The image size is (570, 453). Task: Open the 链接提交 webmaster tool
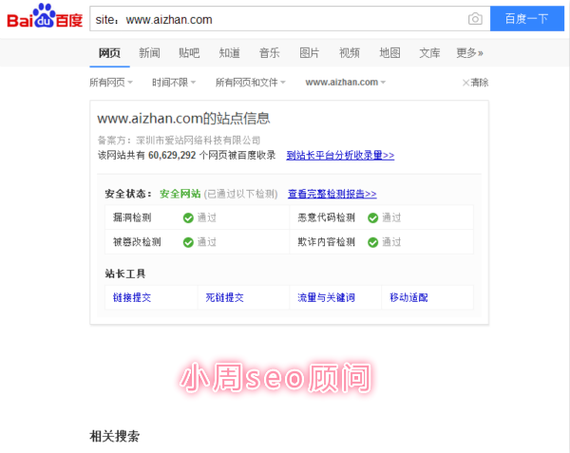pos(132,297)
